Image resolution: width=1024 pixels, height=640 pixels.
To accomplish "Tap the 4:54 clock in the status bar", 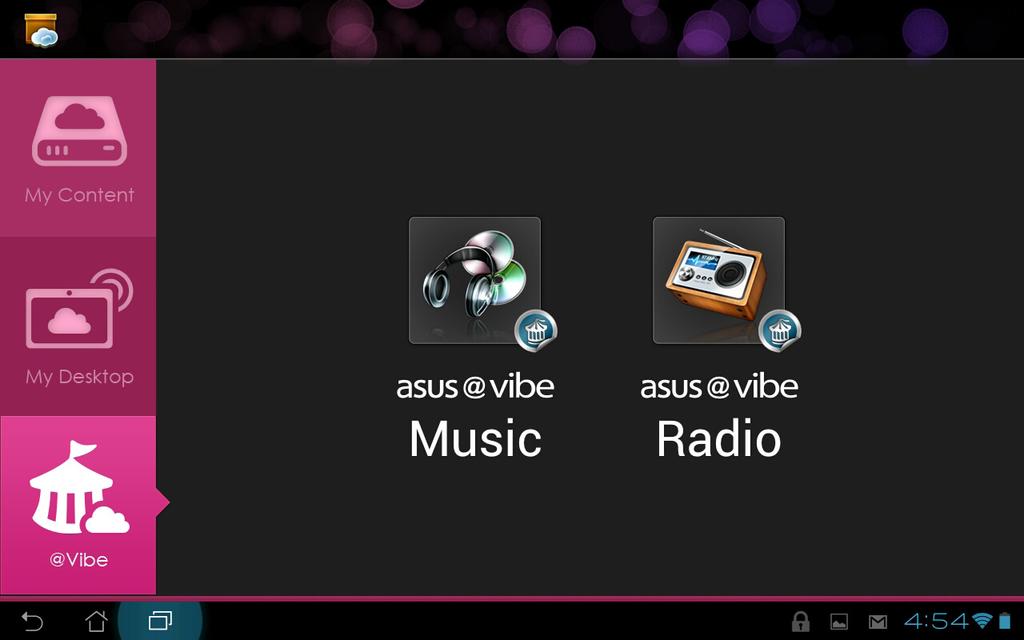I will pyautogui.click(x=936, y=621).
